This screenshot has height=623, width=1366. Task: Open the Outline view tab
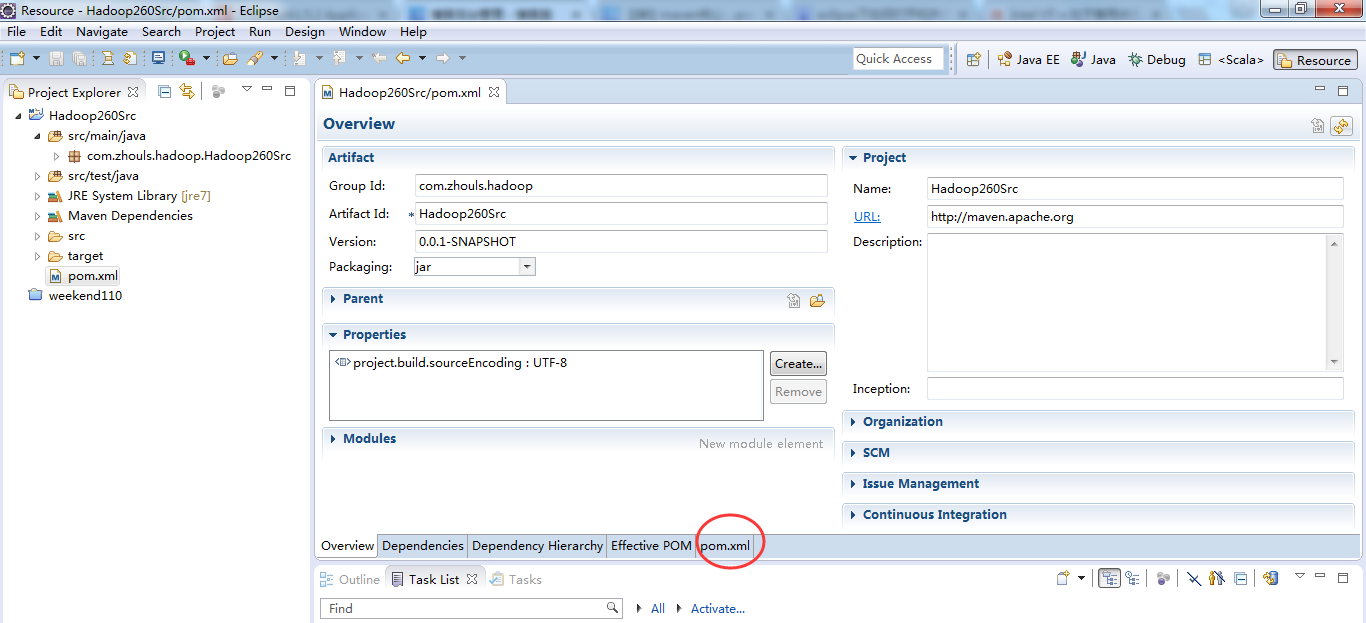pos(350,579)
